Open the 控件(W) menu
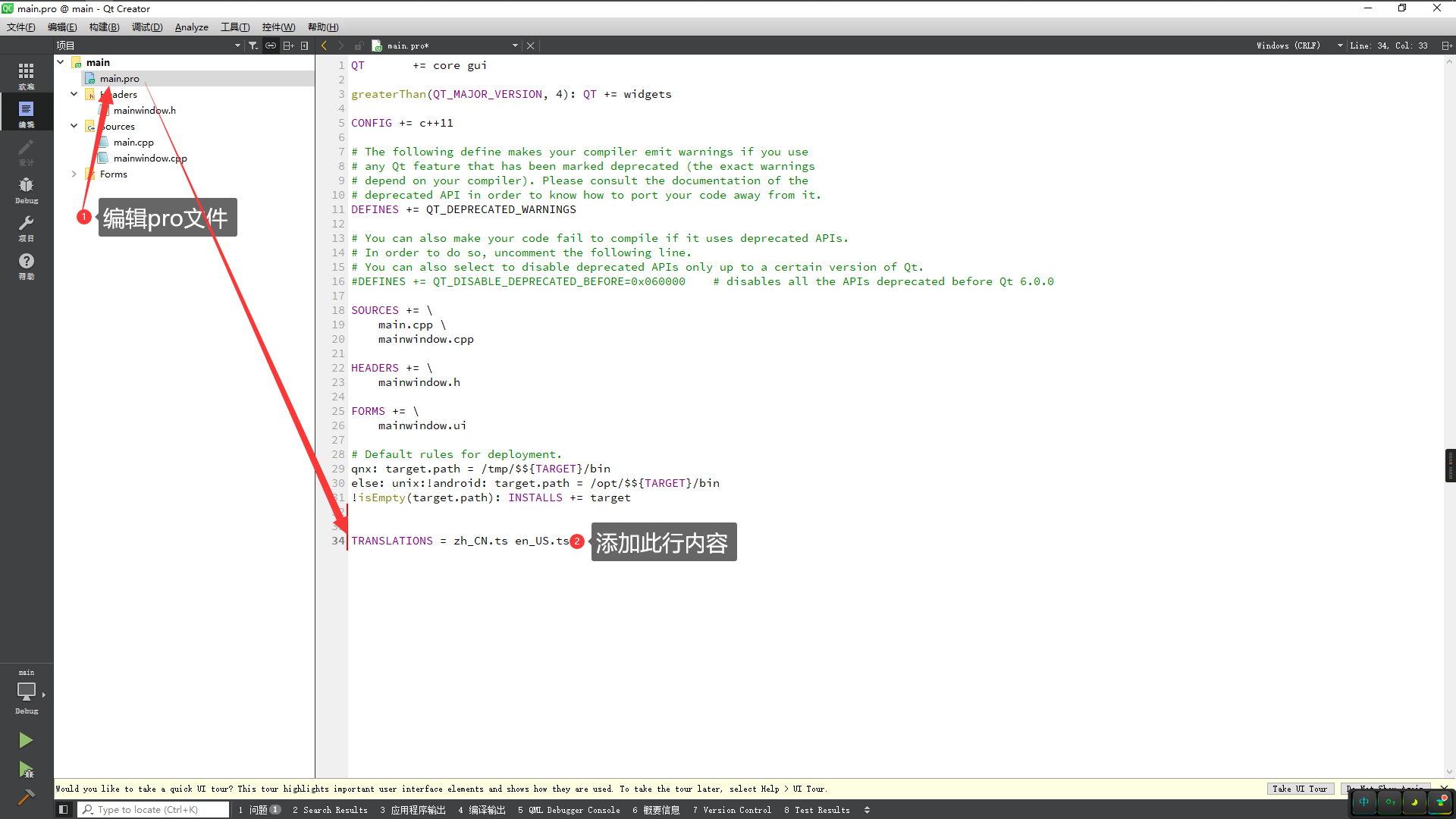The image size is (1456, 819). coord(278,27)
